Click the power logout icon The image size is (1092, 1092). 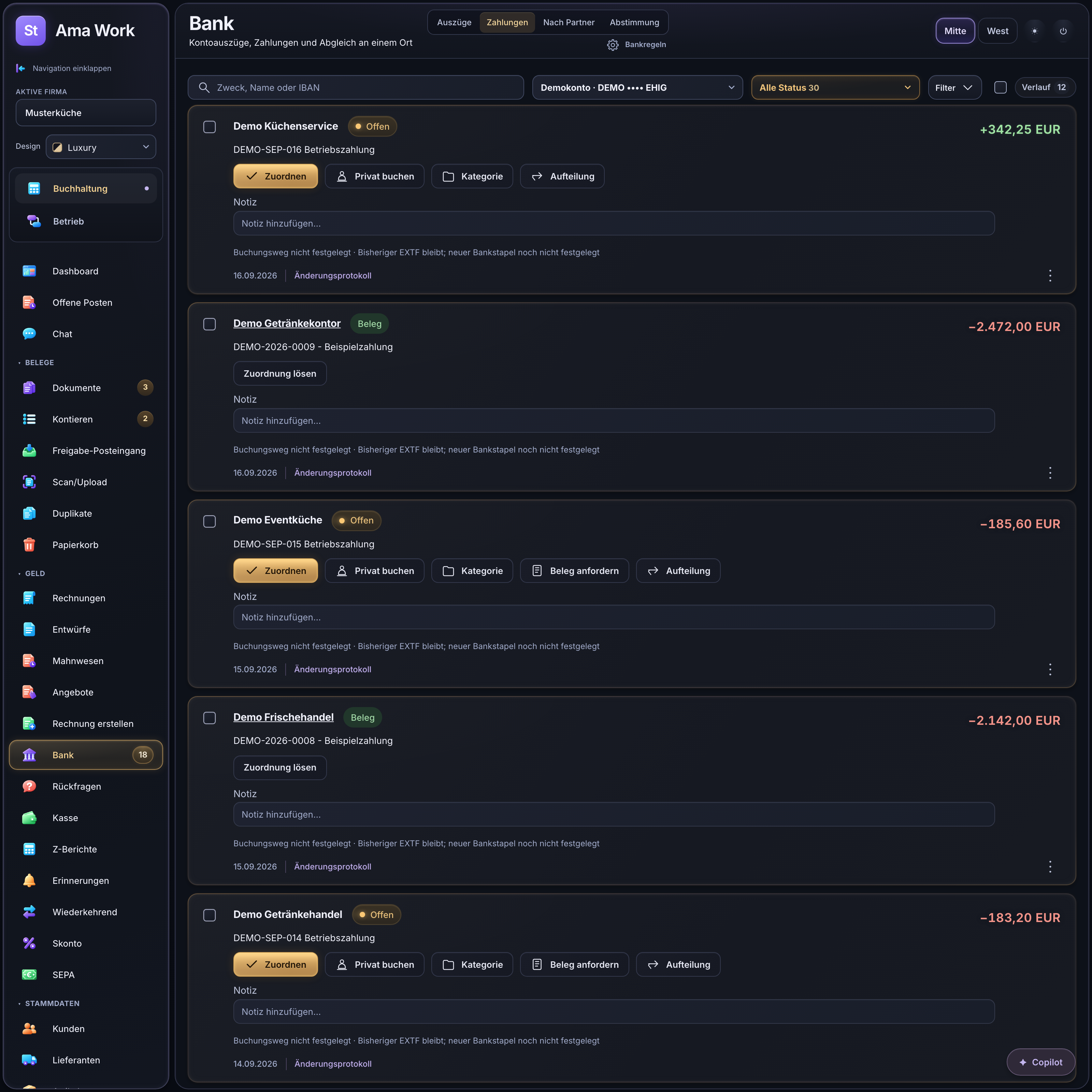1063,31
